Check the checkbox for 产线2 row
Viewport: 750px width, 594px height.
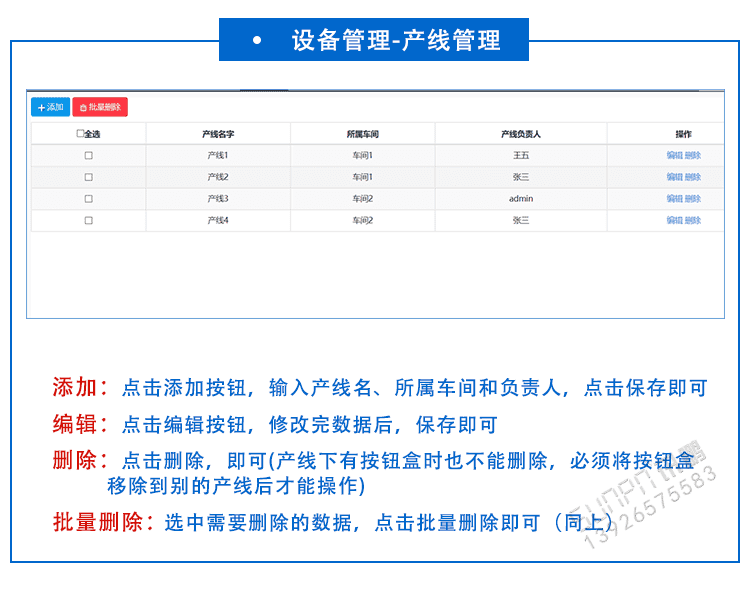[x=88, y=177]
